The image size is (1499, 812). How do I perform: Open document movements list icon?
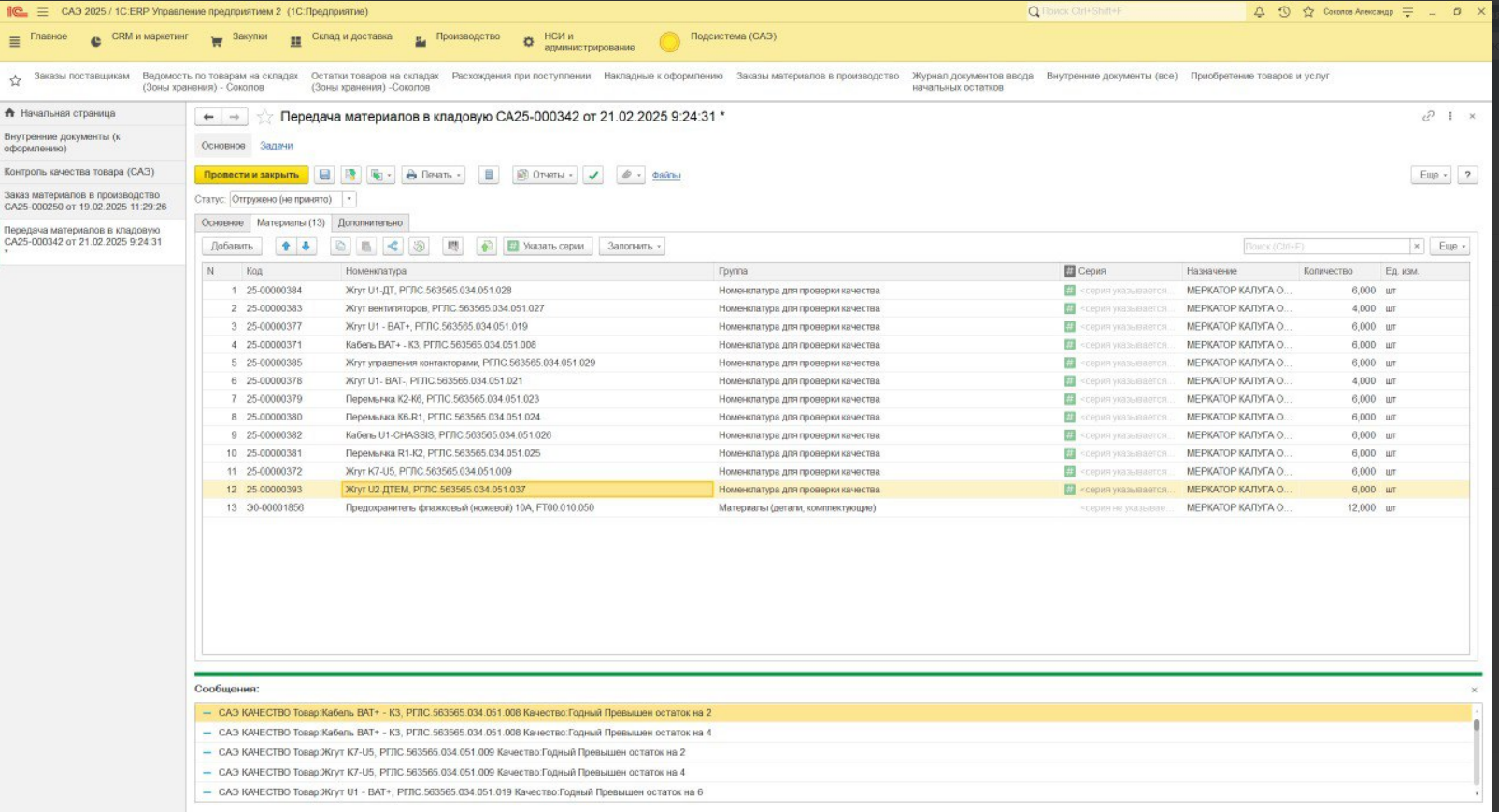pyautogui.click(x=489, y=175)
